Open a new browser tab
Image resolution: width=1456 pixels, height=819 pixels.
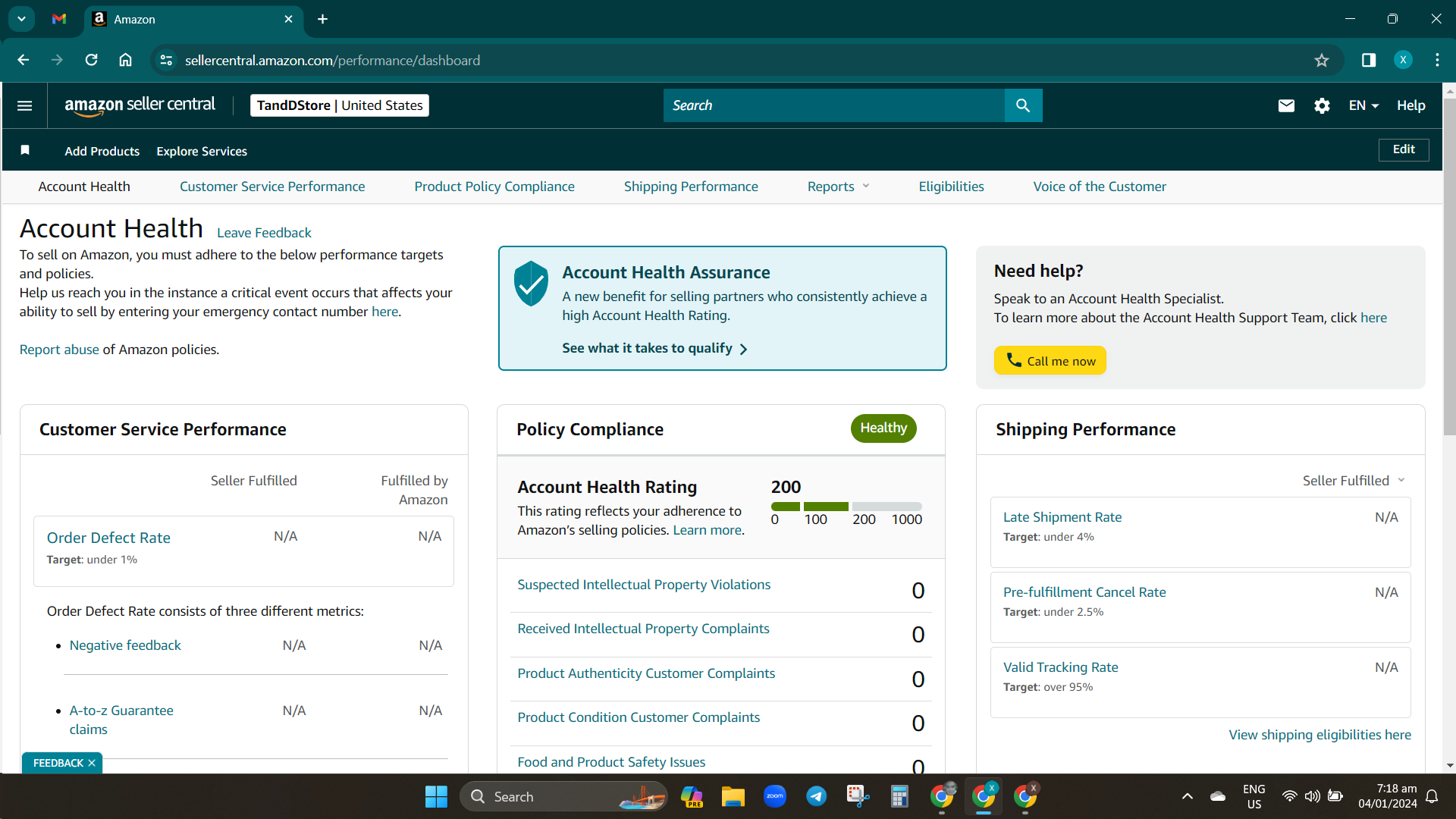pos(323,19)
